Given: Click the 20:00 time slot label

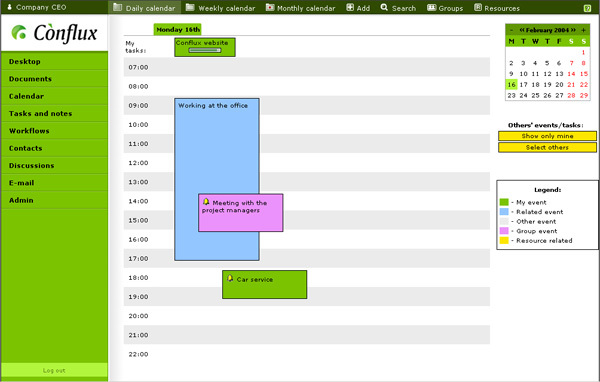Looking at the screenshot, I should point(138,316).
